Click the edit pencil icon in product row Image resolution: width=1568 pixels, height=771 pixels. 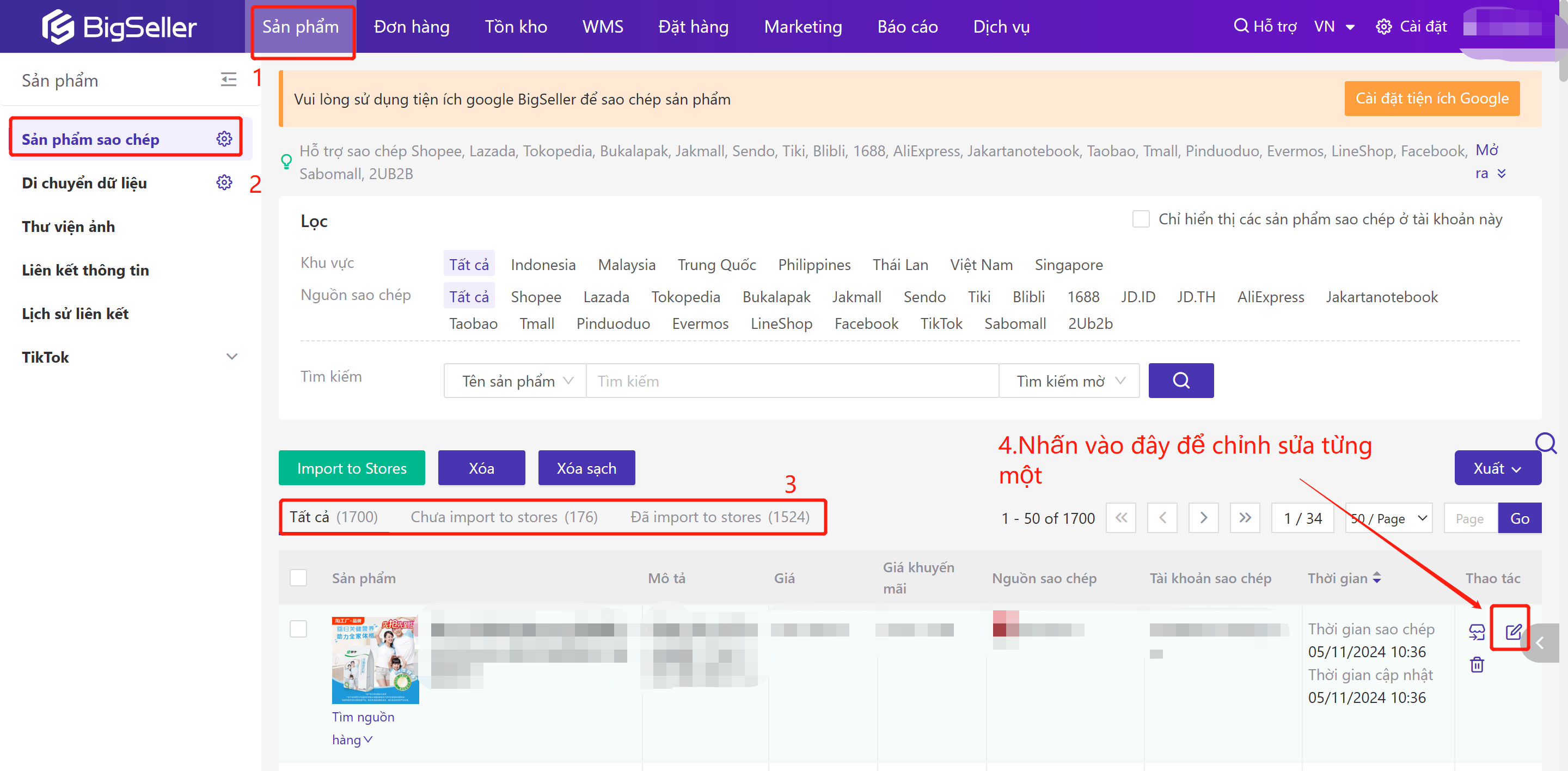[1512, 632]
